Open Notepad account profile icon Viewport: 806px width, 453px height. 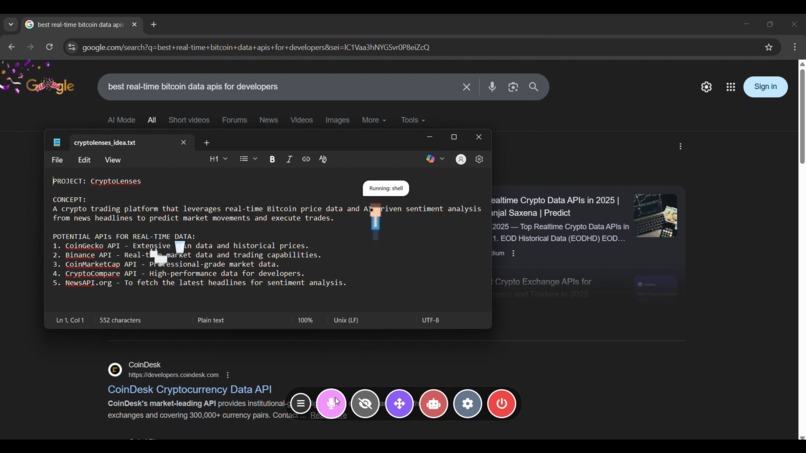pos(461,159)
